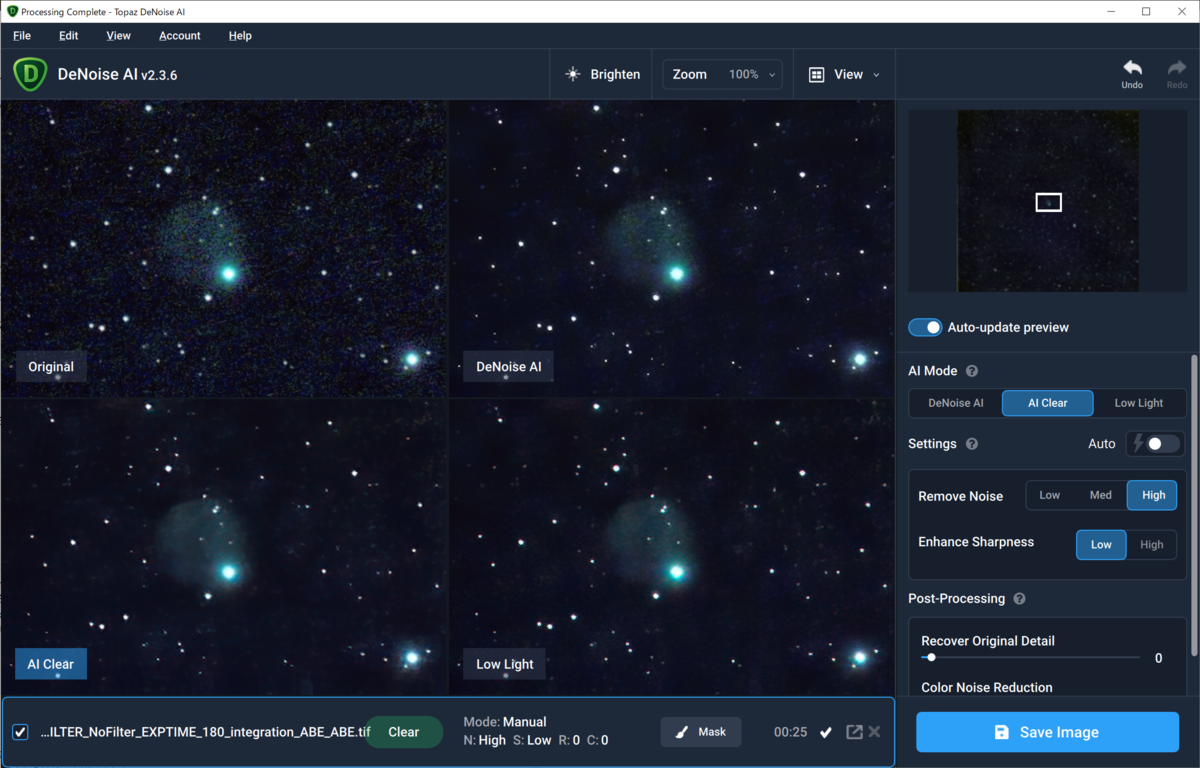Viewport: 1200px width, 768px height.
Task: Click the Mode: Manual text
Action: pos(505,722)
